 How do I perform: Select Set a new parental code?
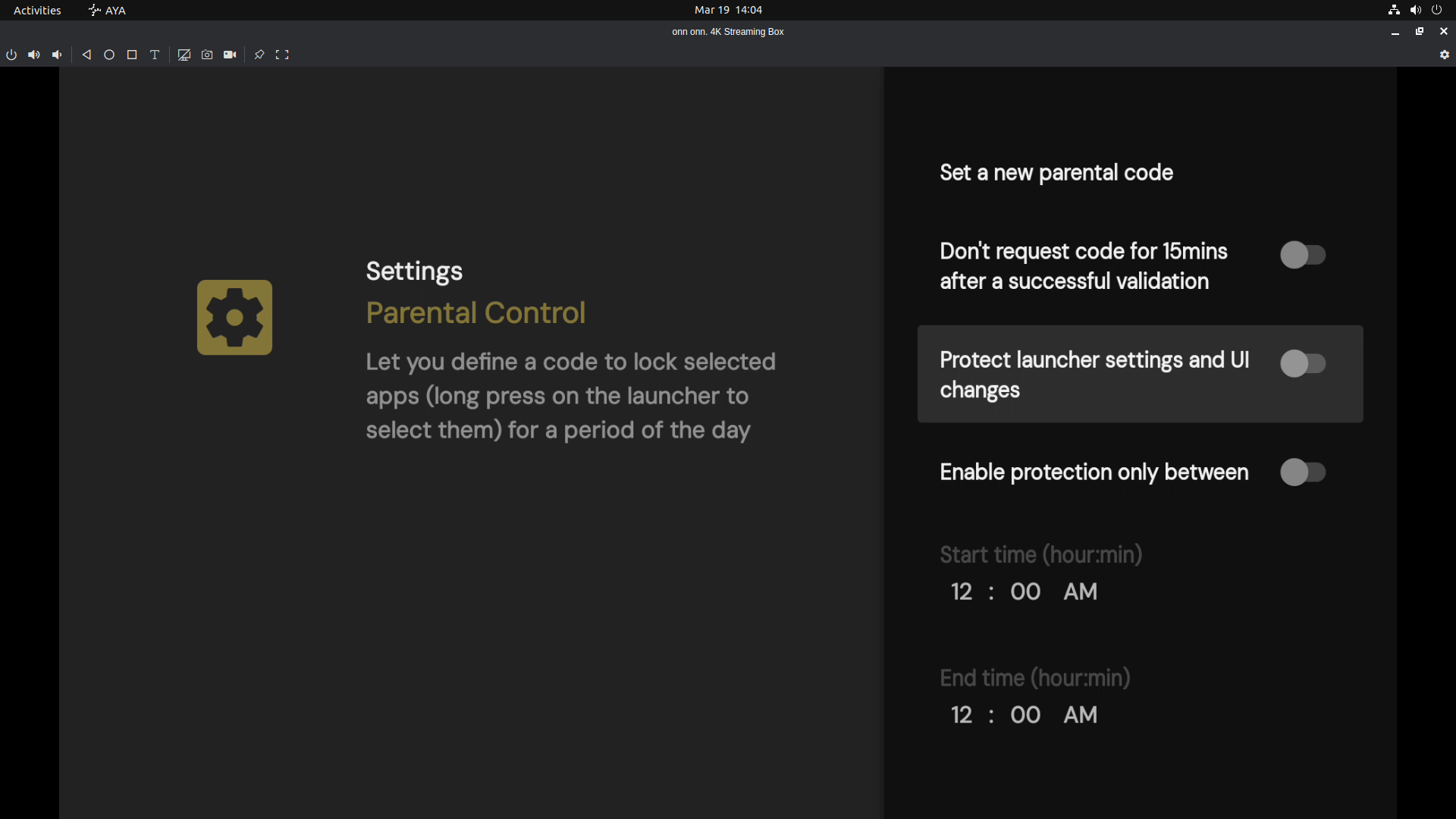click(x=1056, y=173)
